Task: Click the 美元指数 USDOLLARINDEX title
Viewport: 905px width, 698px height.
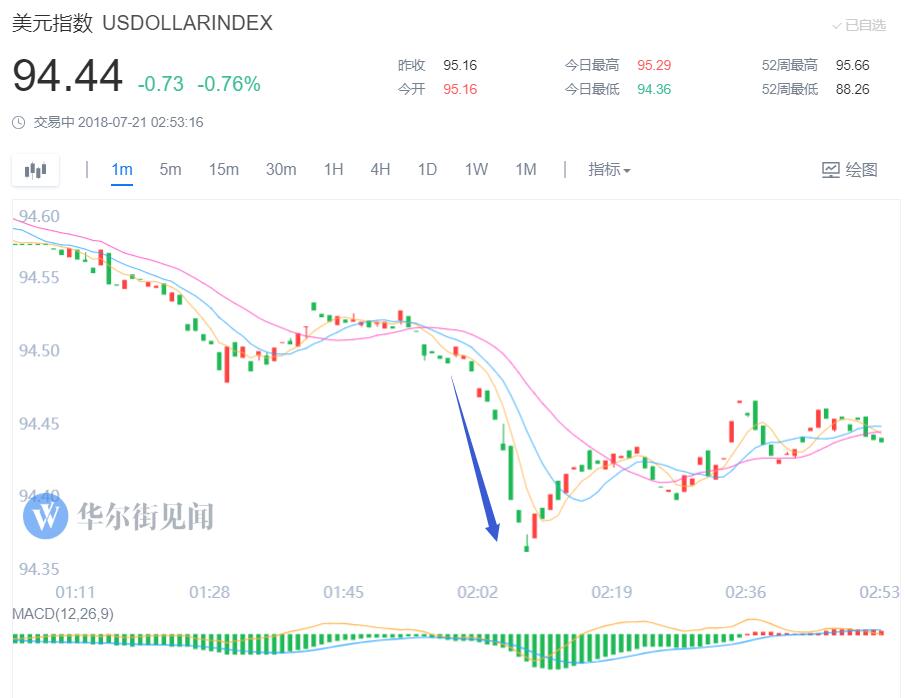Action: (142, 23)
